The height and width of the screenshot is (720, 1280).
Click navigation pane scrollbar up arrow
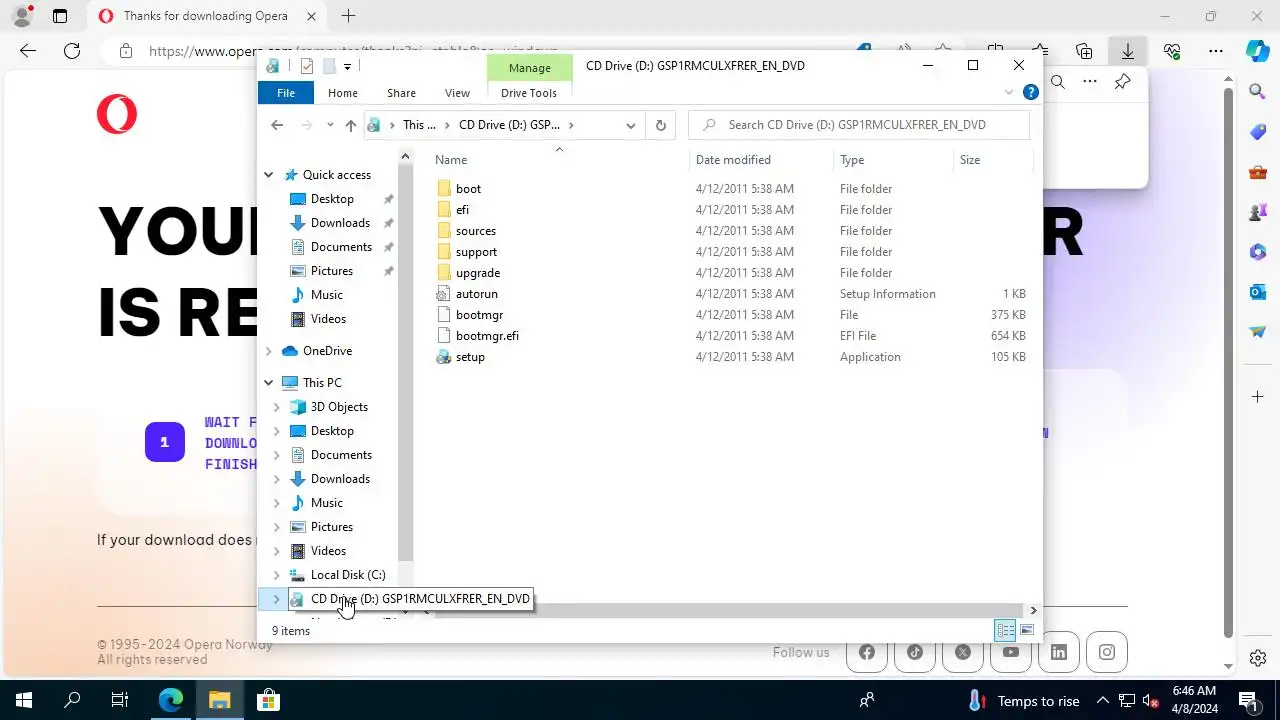pos(405,156)
